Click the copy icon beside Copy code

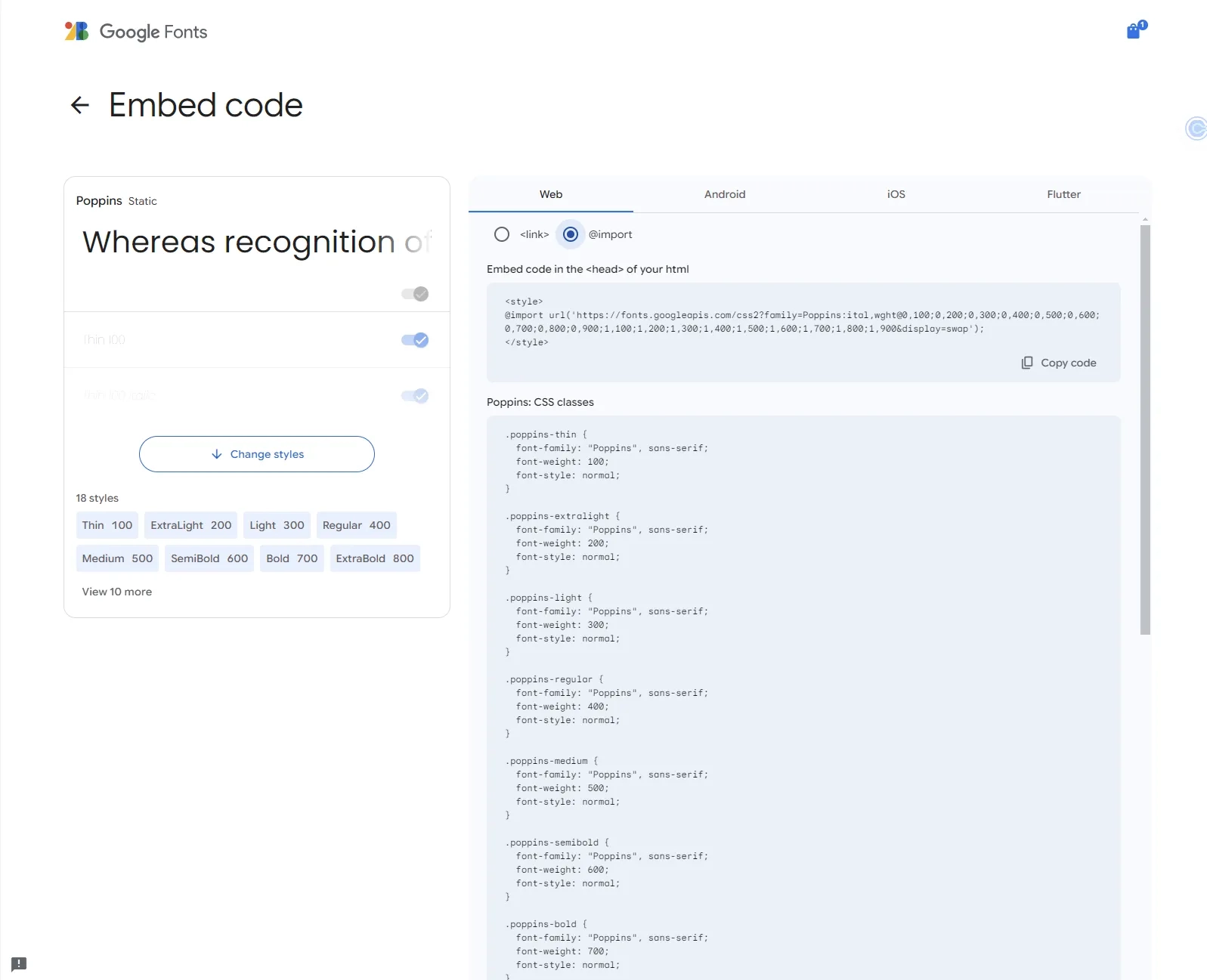coord(1027,363)
